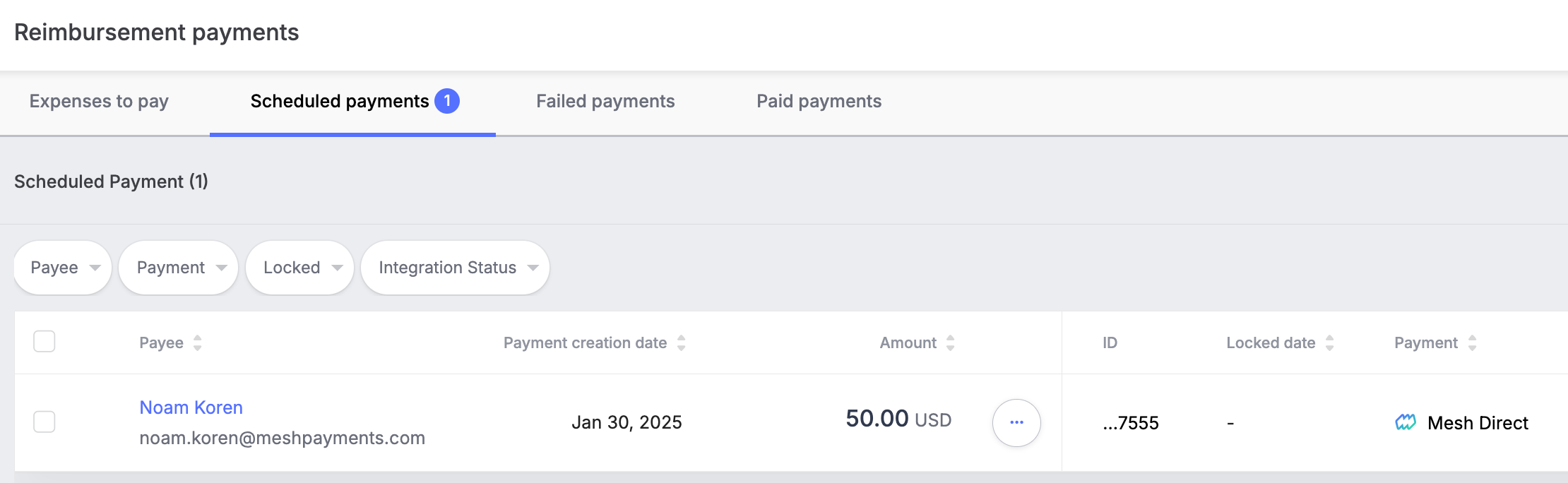Open the three-dot row actions menu
Screen dimensions: 1568x483
pyautogui.click(x=1016, y=422)
